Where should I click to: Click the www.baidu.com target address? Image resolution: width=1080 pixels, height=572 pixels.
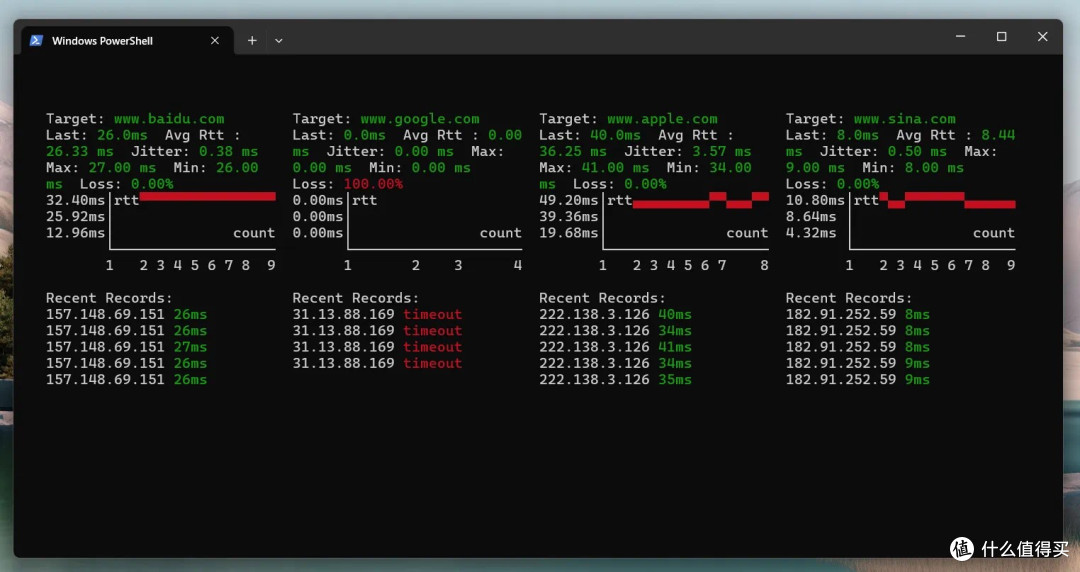tap(168, 119)
